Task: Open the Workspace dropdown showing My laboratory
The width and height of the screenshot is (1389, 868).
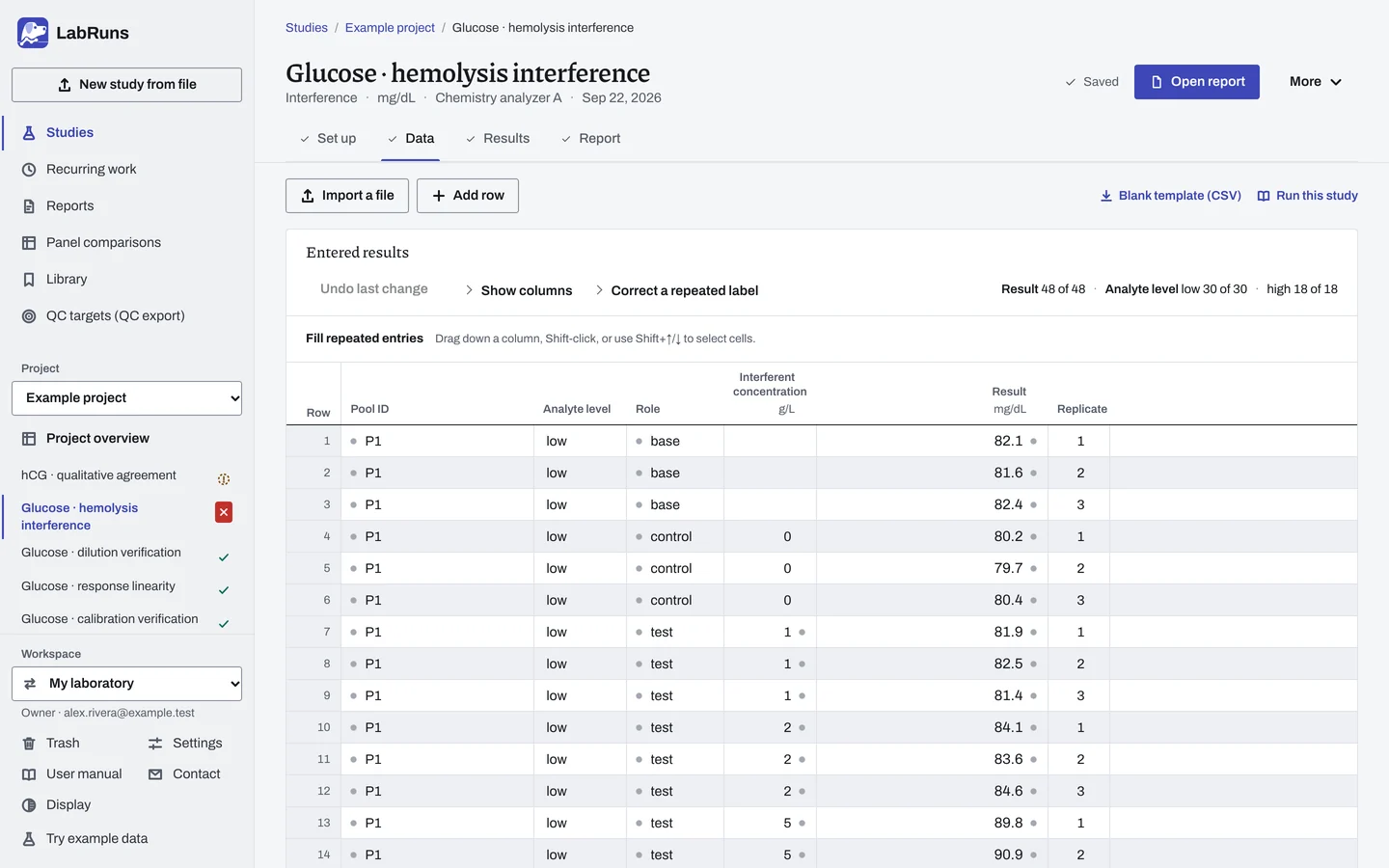Action: click(x=126, y=684)
